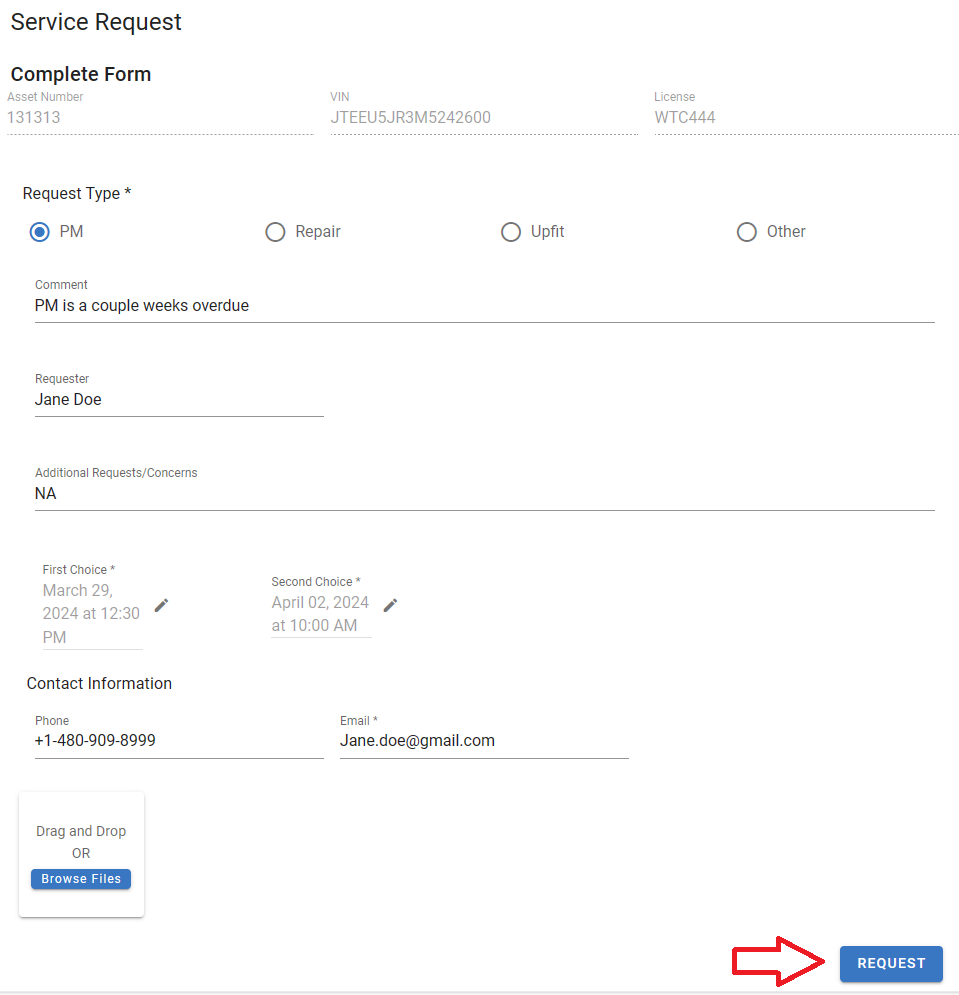Click the License field showing WTC444
The width and height of the screenshot is (959, 995).
(804, 118)
